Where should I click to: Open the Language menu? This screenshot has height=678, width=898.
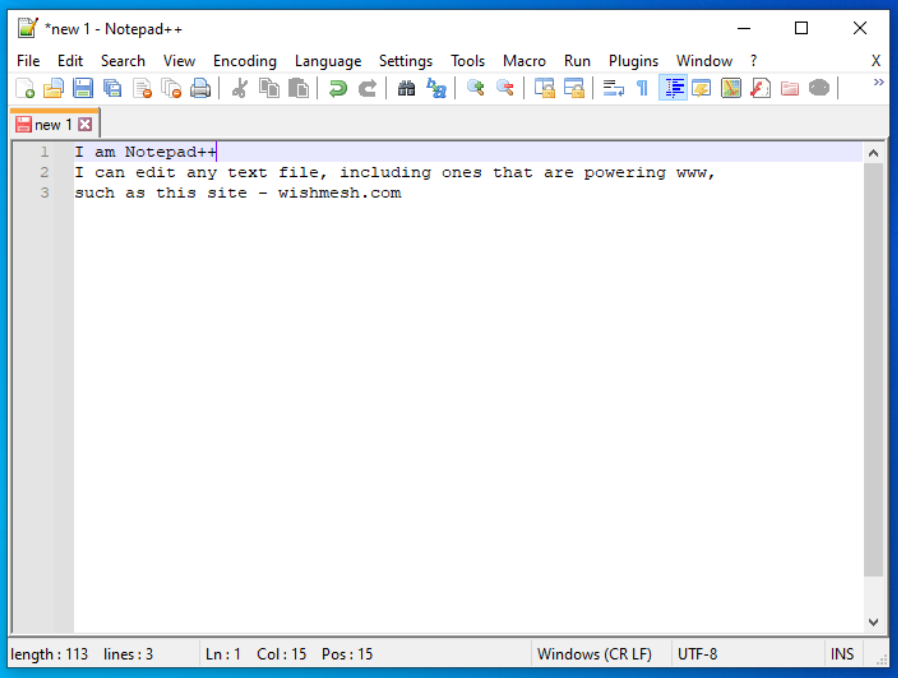click(x=328, y=61)
